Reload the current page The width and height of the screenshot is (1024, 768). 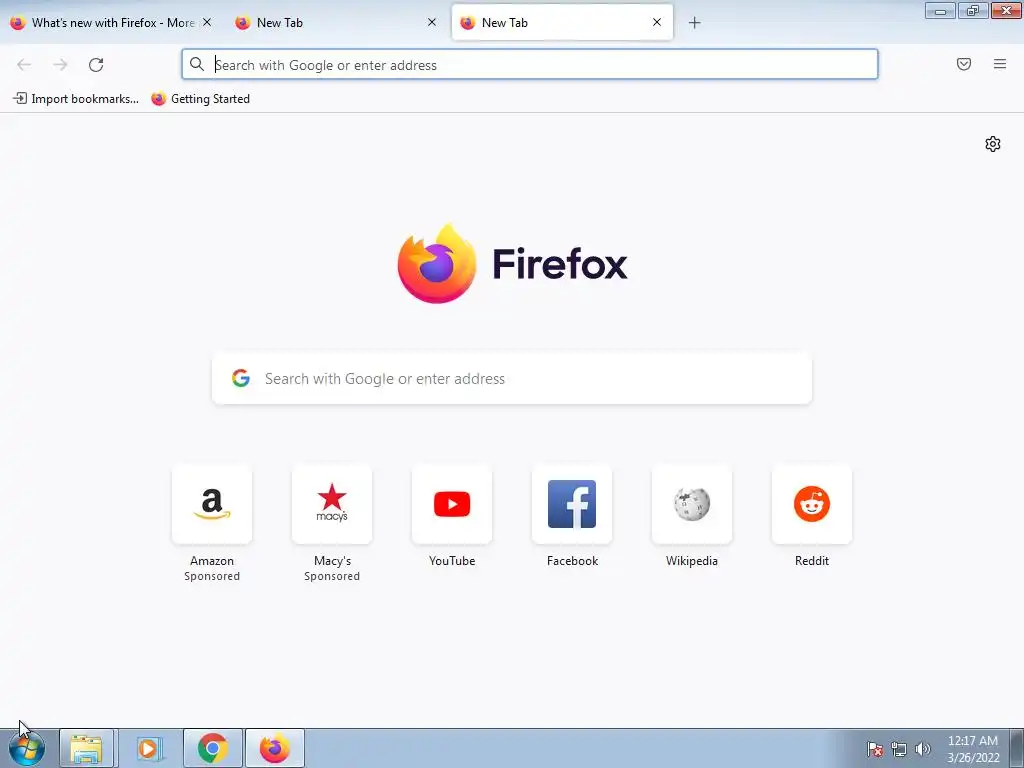(96, 65)
